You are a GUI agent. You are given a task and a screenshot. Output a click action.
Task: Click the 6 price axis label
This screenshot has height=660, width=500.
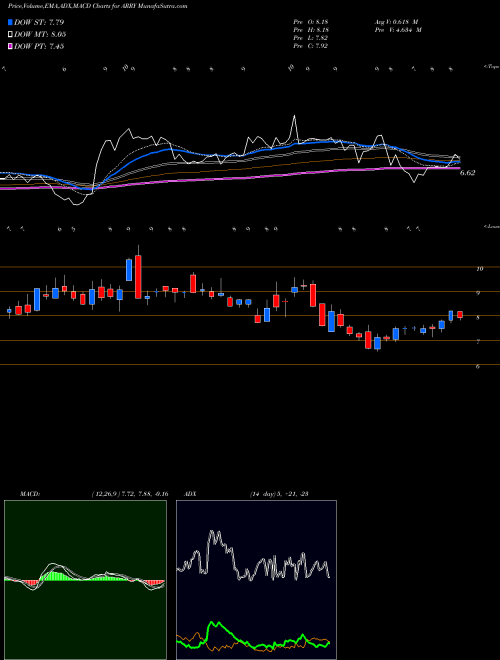pos(478,367)
